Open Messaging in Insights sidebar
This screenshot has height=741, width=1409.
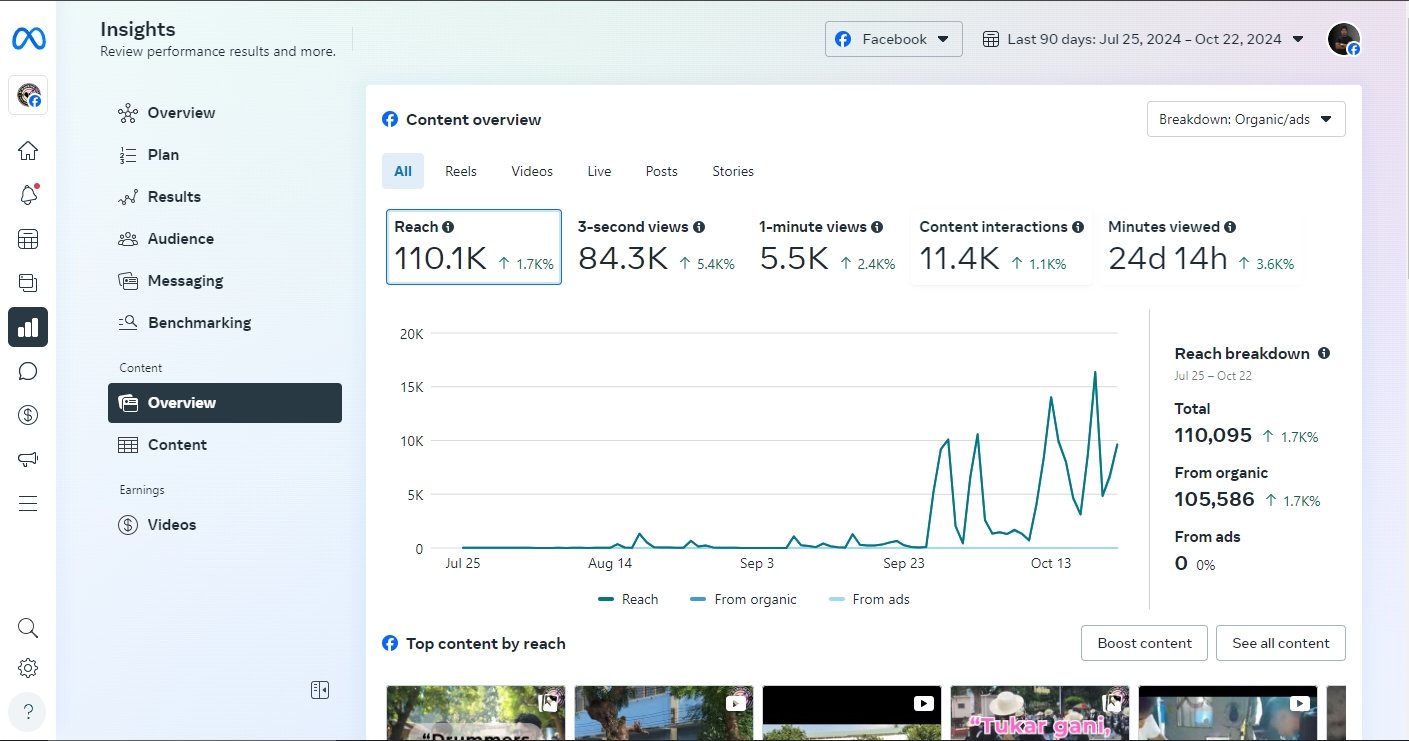click(225, 281)
